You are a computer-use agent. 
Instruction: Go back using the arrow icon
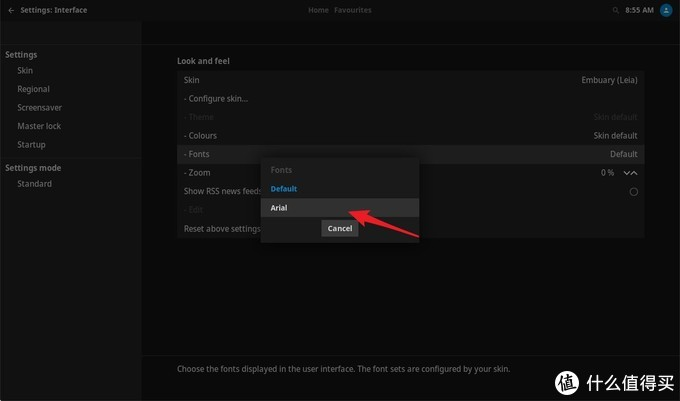11,10
